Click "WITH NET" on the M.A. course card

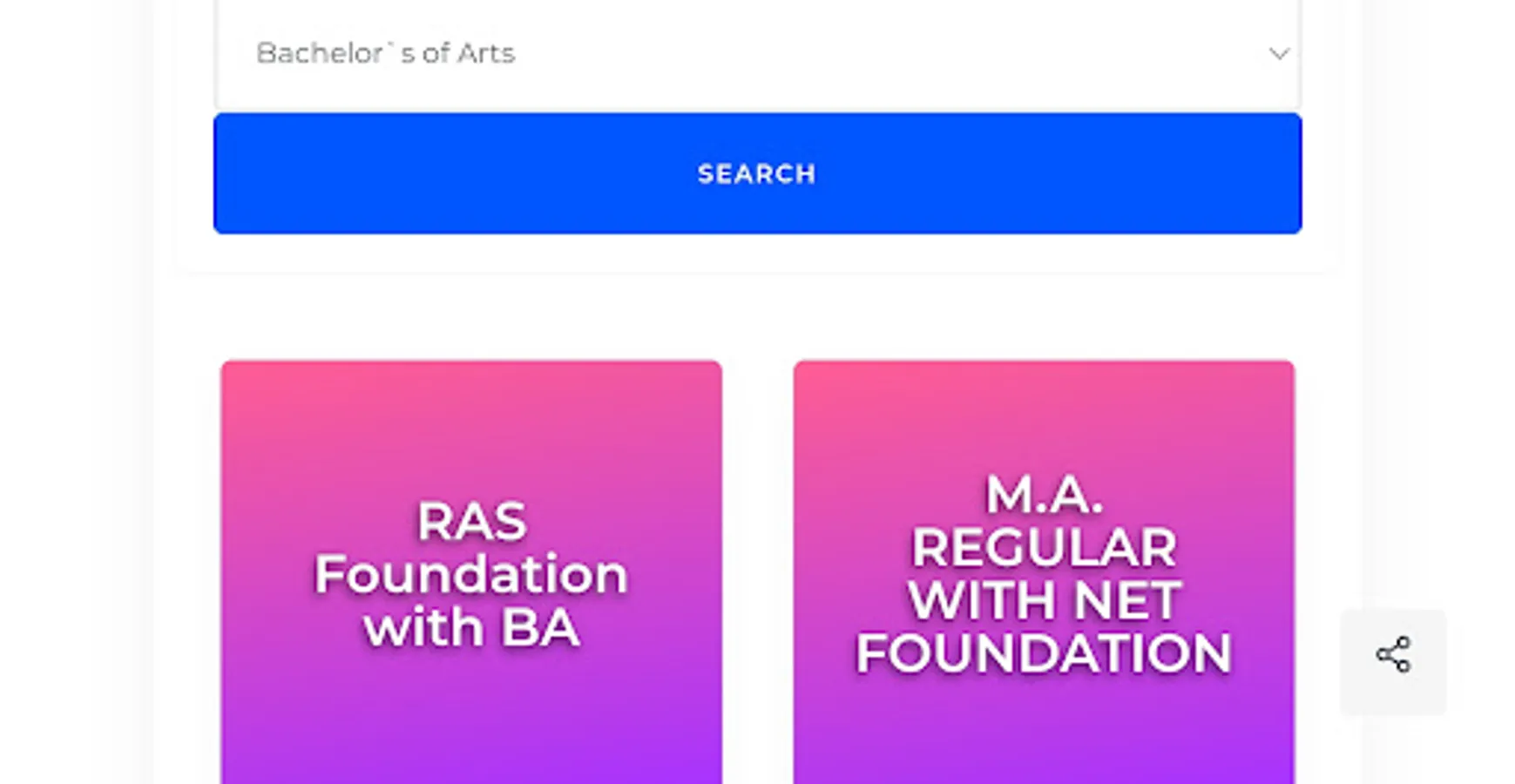coord(1044,600)
